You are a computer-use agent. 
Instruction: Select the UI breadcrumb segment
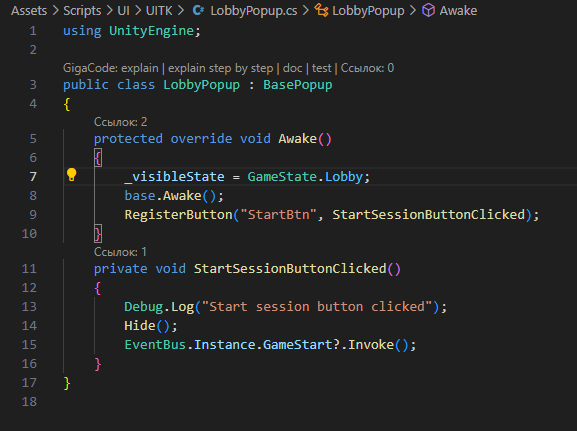click(123, 11)
